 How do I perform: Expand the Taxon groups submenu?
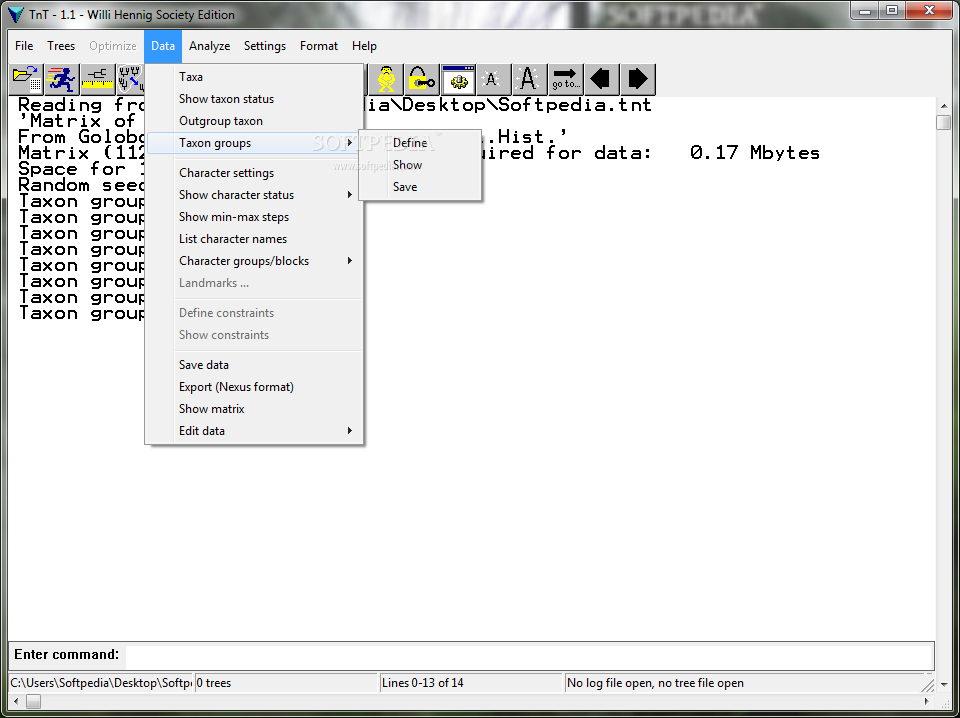point(254,143)
